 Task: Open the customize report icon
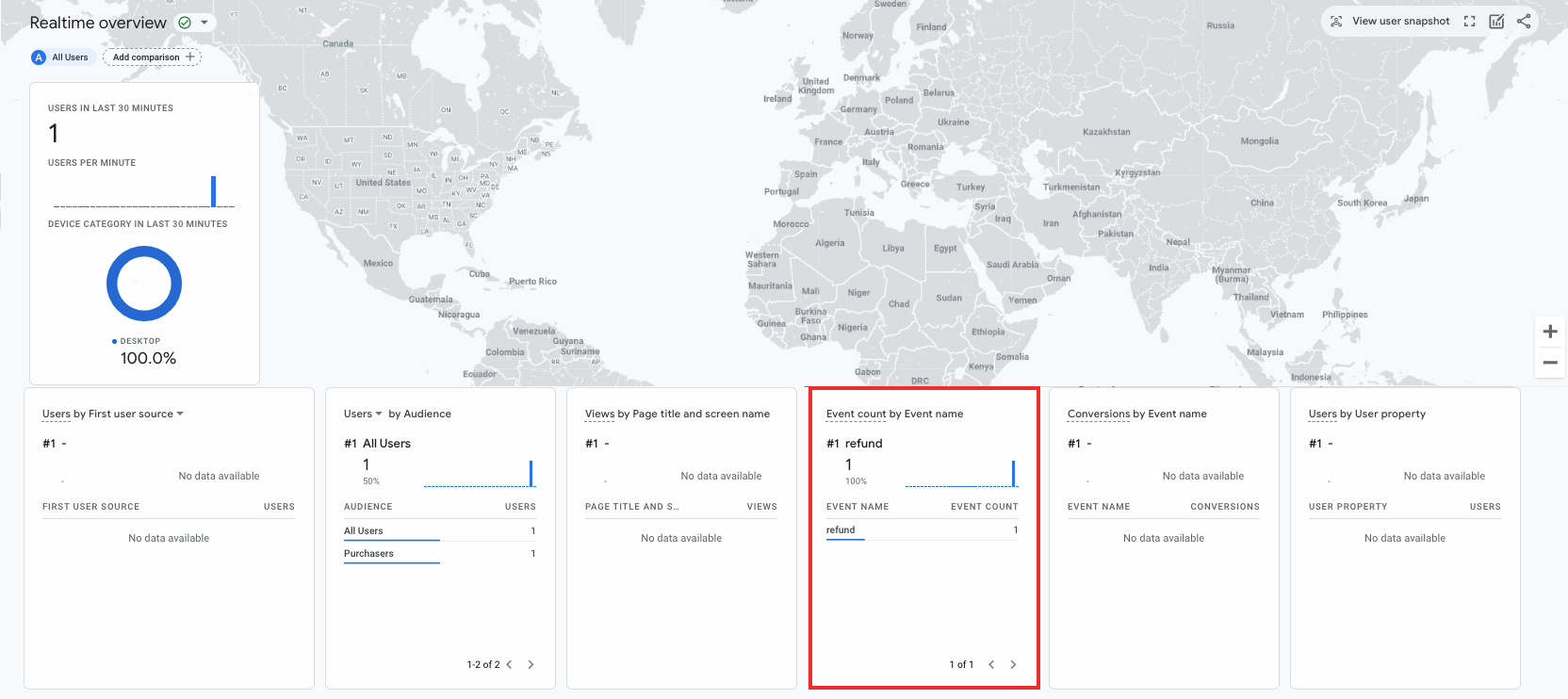pos(1496,21)
